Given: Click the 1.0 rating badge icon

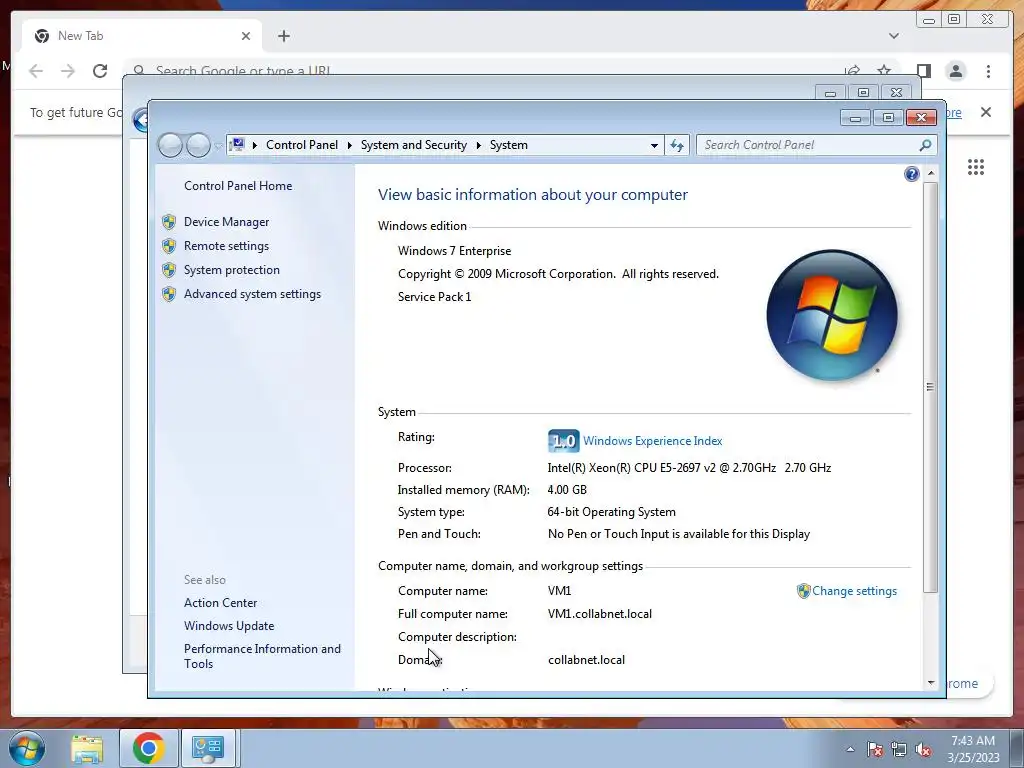Looking at the screenshot, I should point(563,441).
